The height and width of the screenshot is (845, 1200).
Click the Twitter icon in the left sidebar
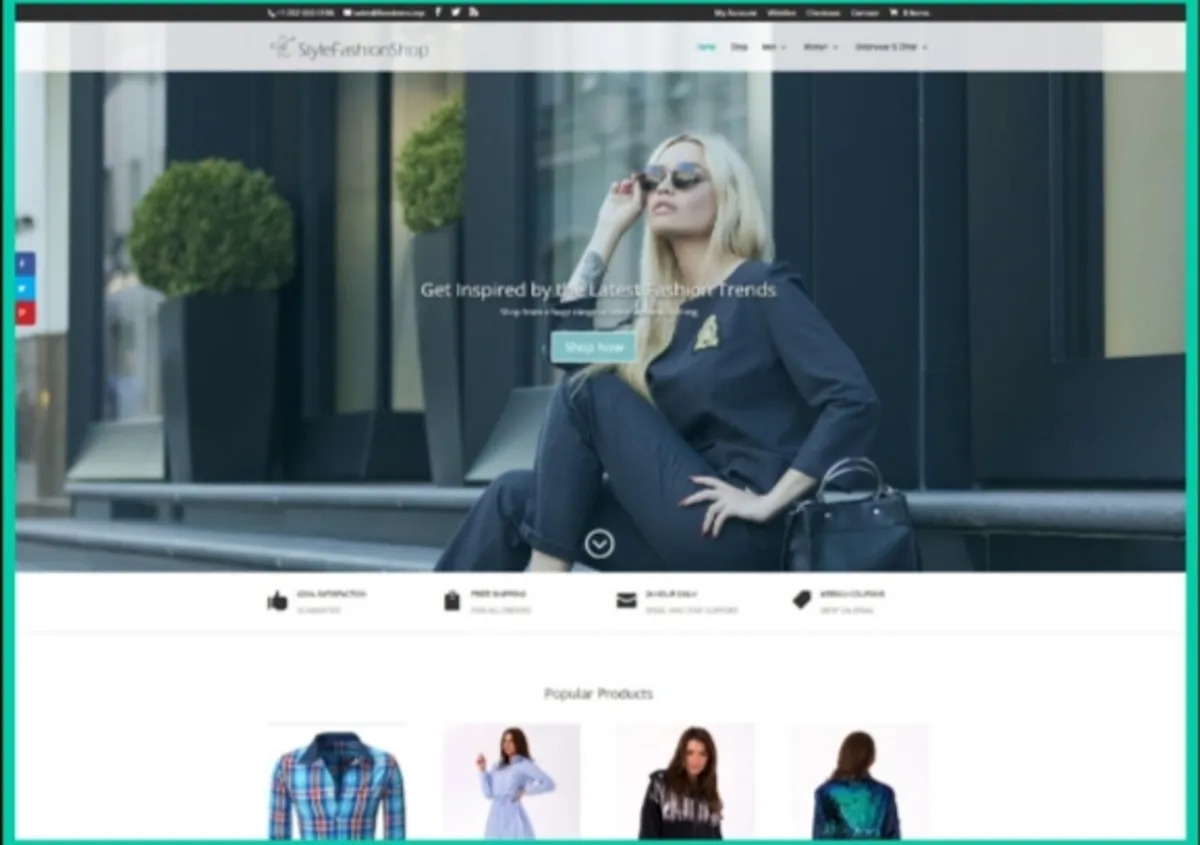(x=22, y=288)
